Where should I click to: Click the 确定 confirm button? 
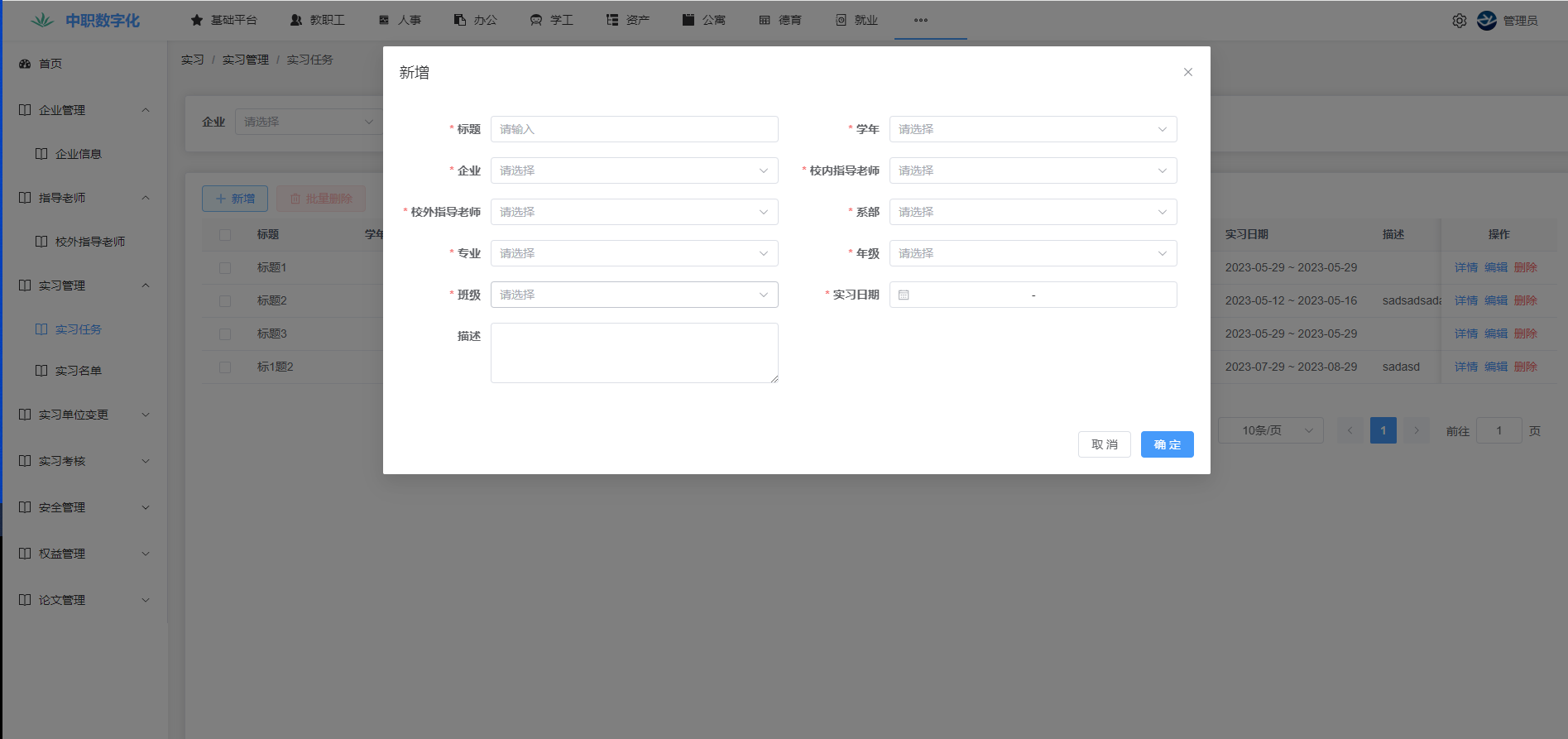1167,444
